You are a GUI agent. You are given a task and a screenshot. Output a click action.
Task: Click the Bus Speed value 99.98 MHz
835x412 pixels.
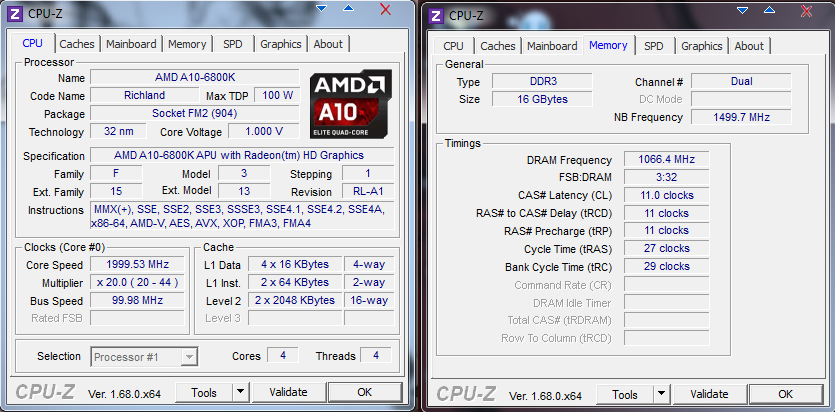click(x=137, y=300)
